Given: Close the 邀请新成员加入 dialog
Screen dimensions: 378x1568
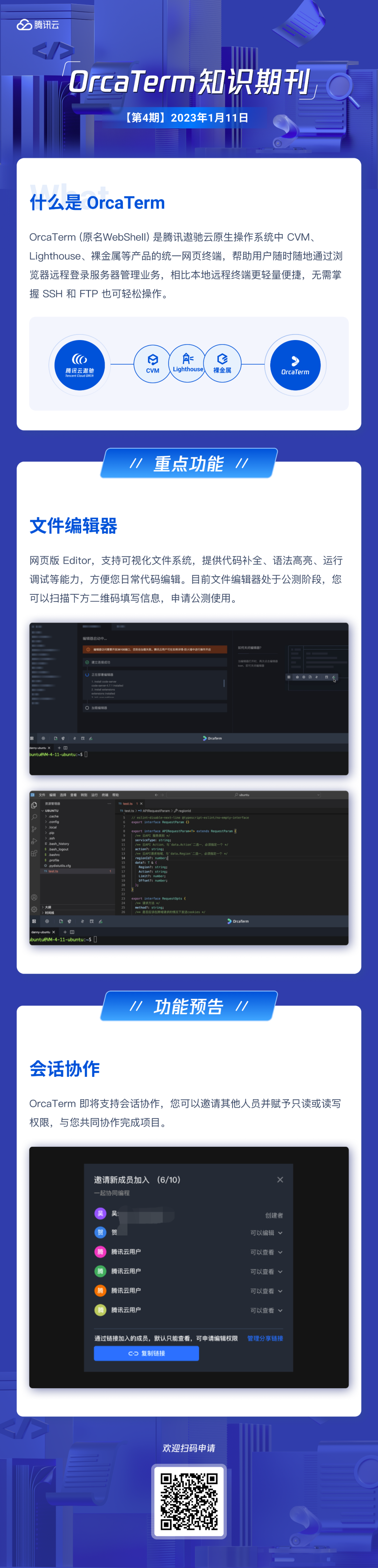Looking at the screenshot, I should pos(280,1180).
